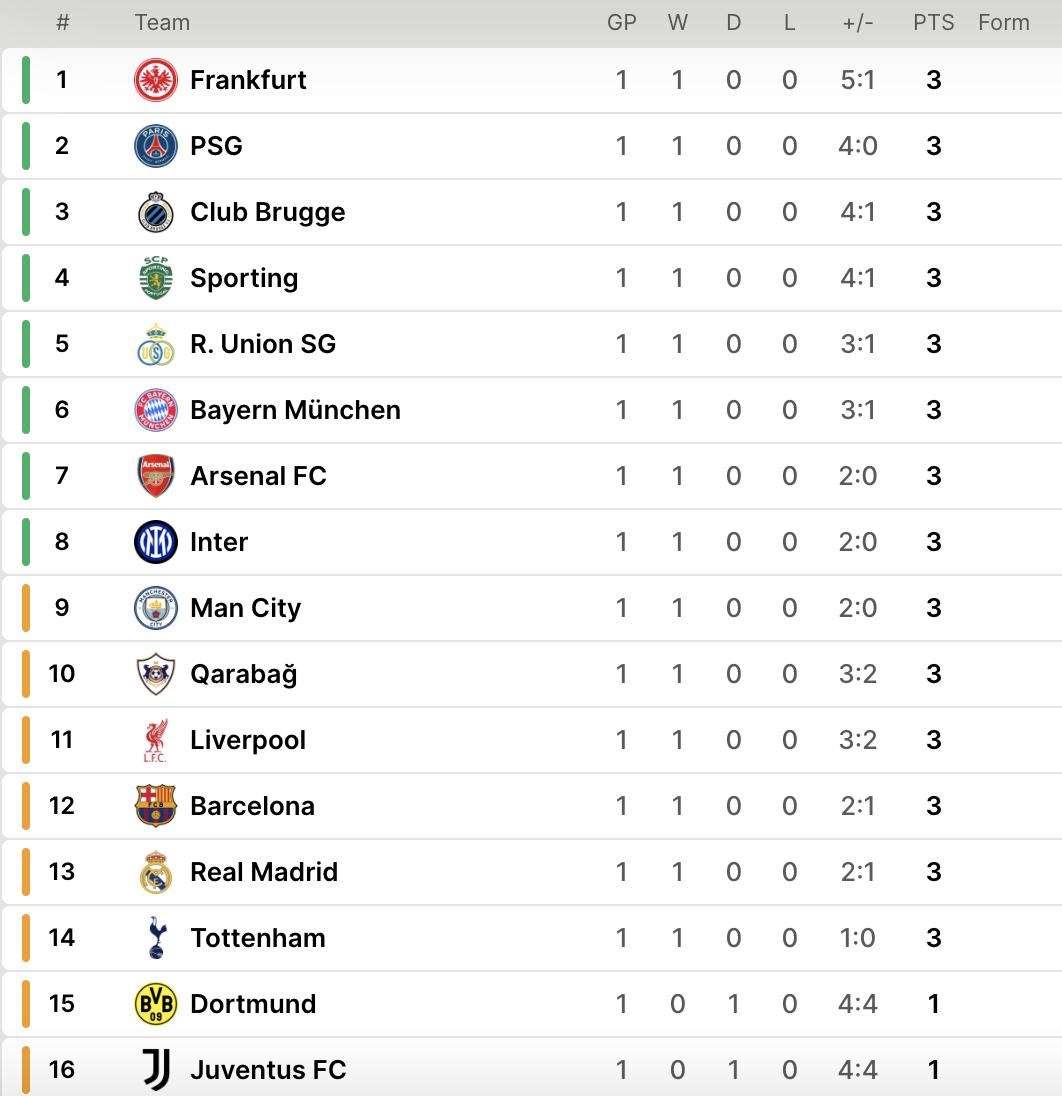
Task: Click the Frankfurt eagle crest
Action: (155, 80)
